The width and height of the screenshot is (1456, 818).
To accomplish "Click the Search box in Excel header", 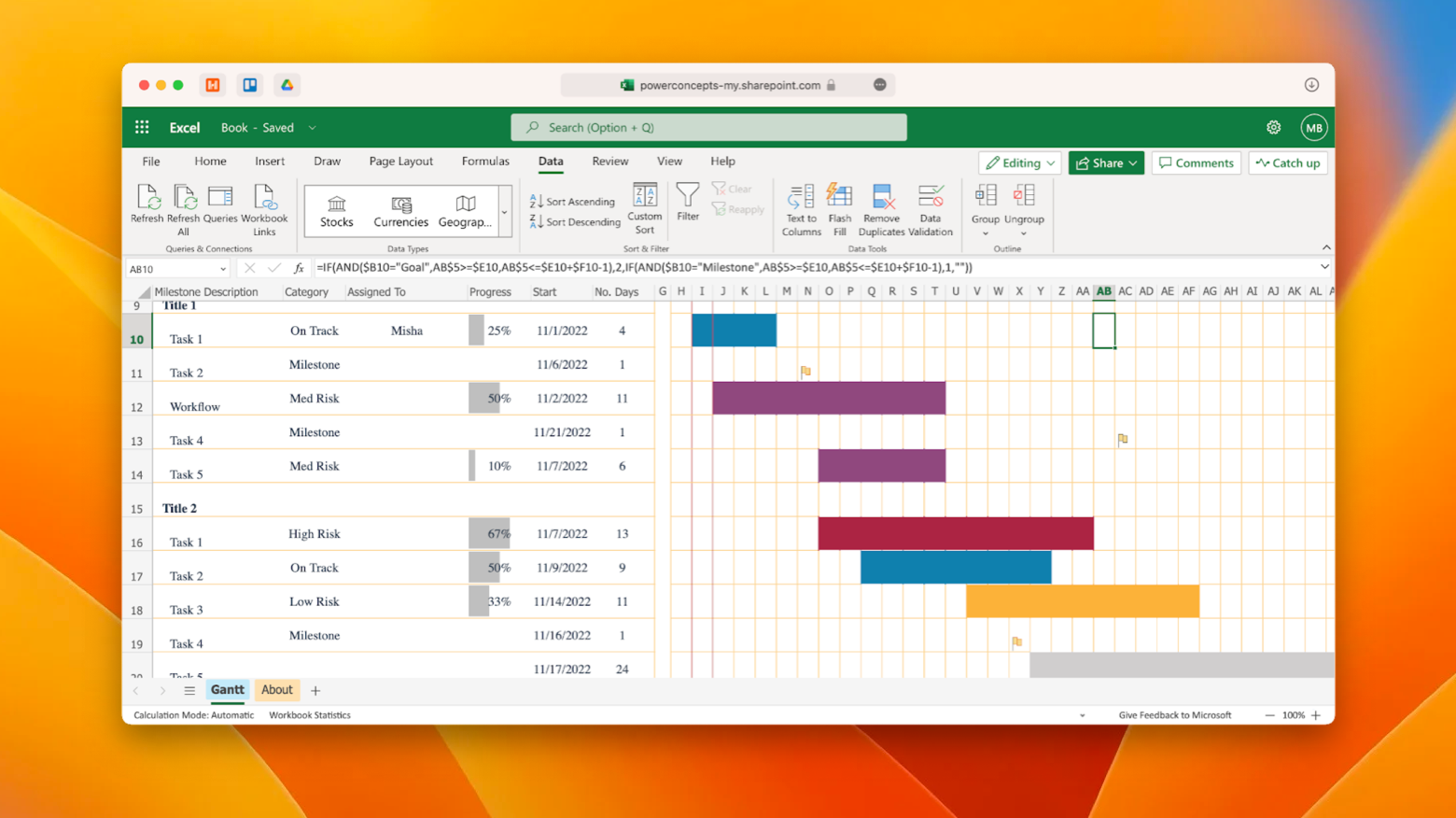I will (x=708, y=128).
